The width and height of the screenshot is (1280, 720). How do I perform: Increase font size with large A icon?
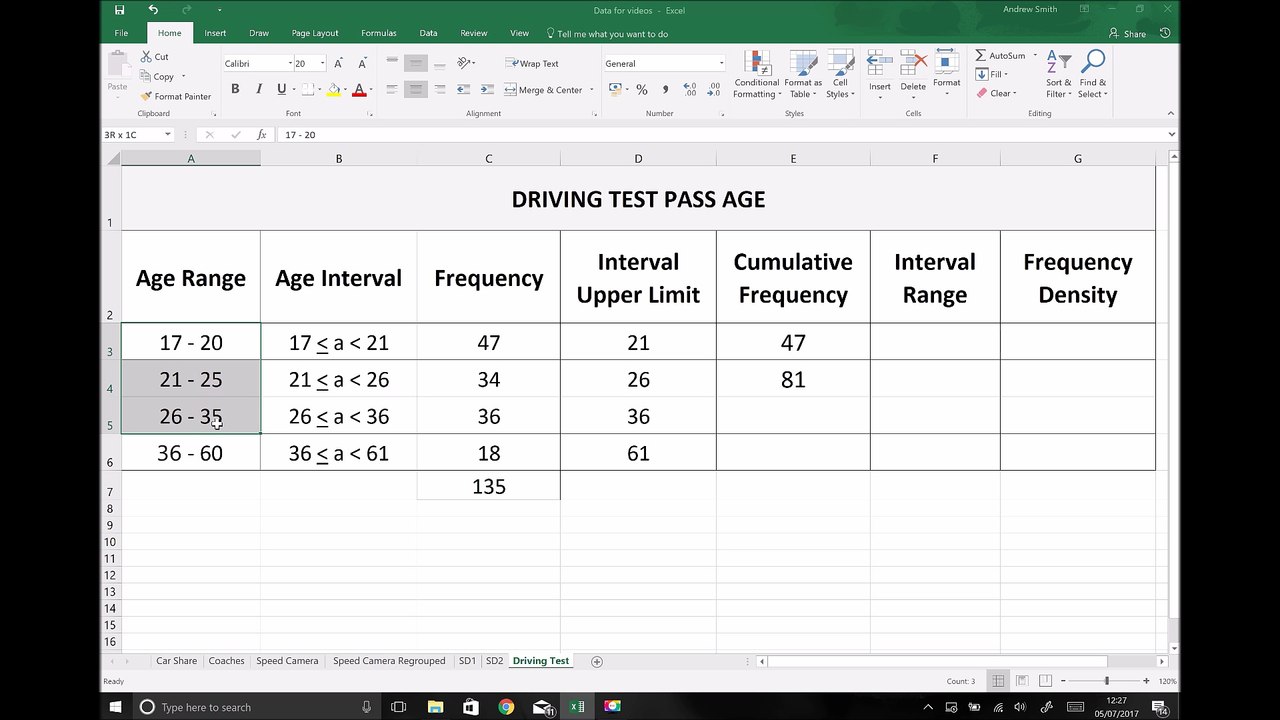(339, 63)
